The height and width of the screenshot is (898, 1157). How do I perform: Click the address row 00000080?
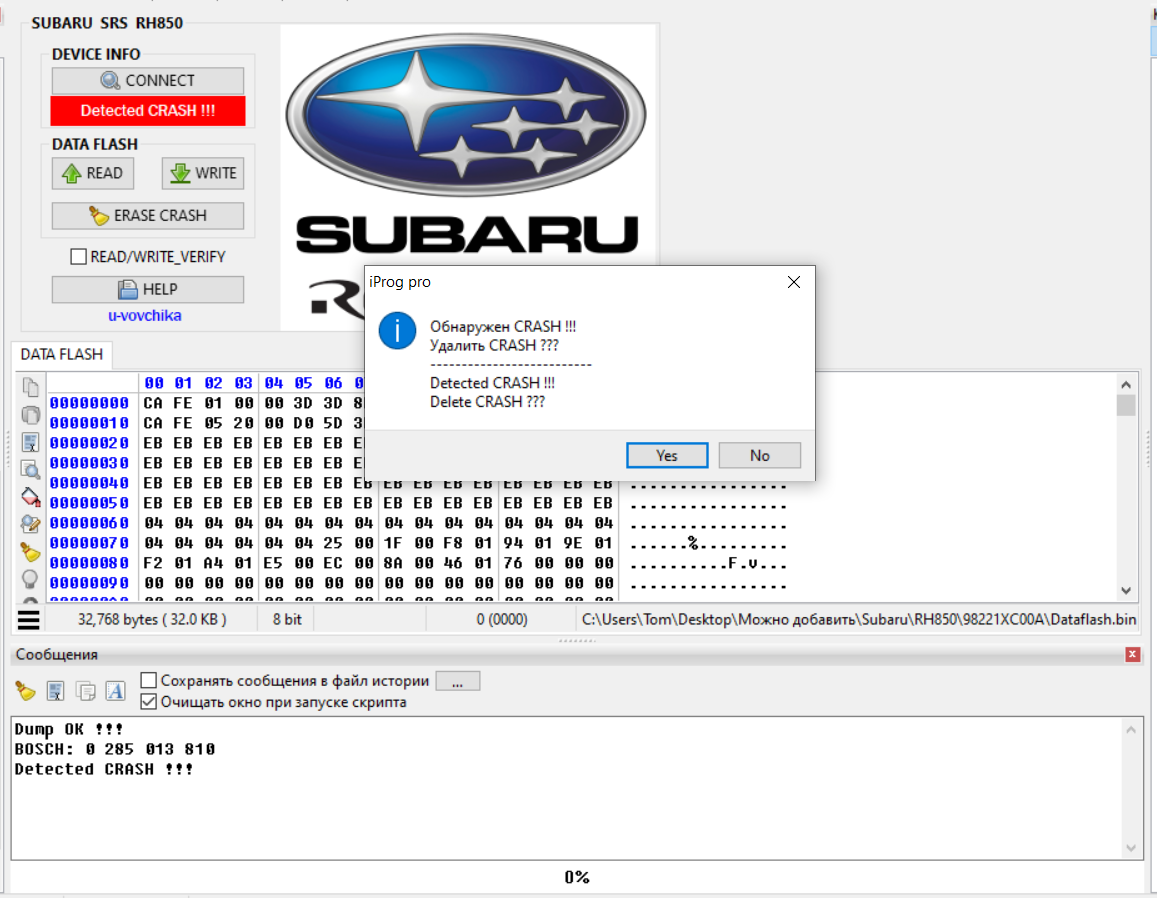click(x=89, y=562)
